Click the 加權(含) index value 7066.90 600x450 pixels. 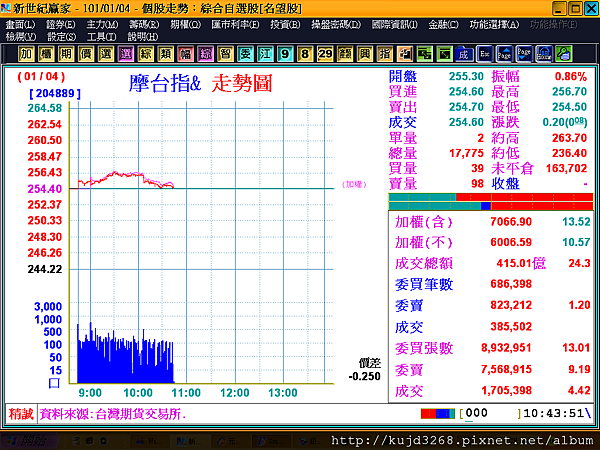[x=511, y=222]
